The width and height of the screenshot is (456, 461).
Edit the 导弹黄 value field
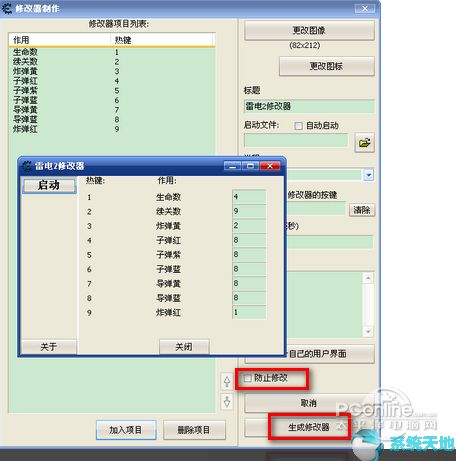pyautogui.click(x=249, y=283)
